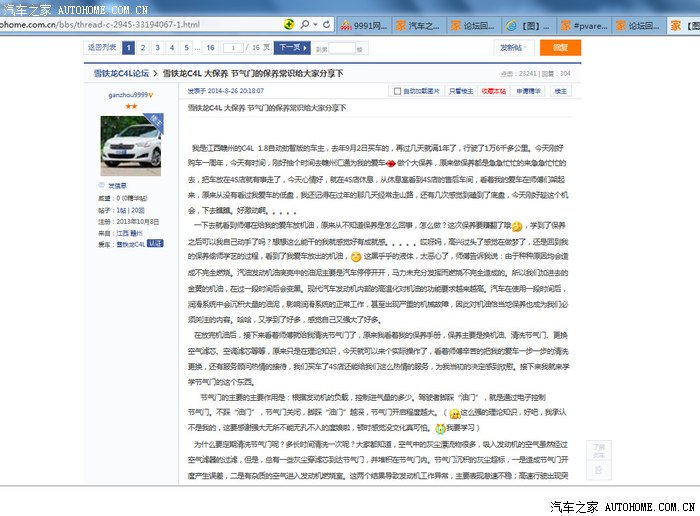Open the 发新帖 dropdown

tap(512, 47)
